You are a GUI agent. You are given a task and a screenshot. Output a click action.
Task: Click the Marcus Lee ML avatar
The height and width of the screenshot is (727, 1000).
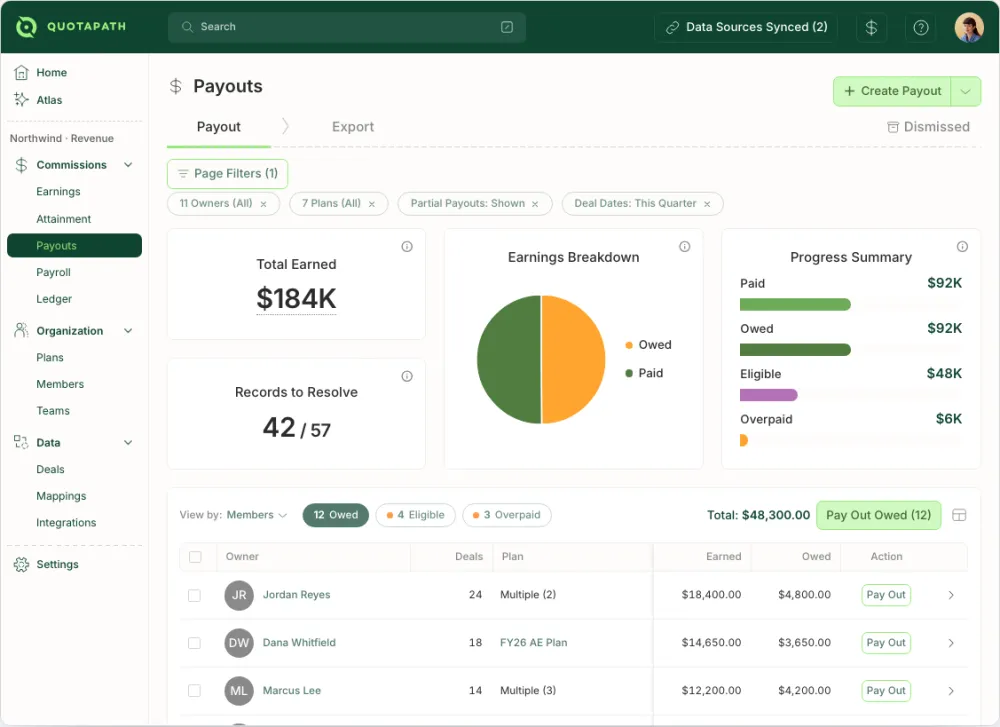[x=239, y=691]
